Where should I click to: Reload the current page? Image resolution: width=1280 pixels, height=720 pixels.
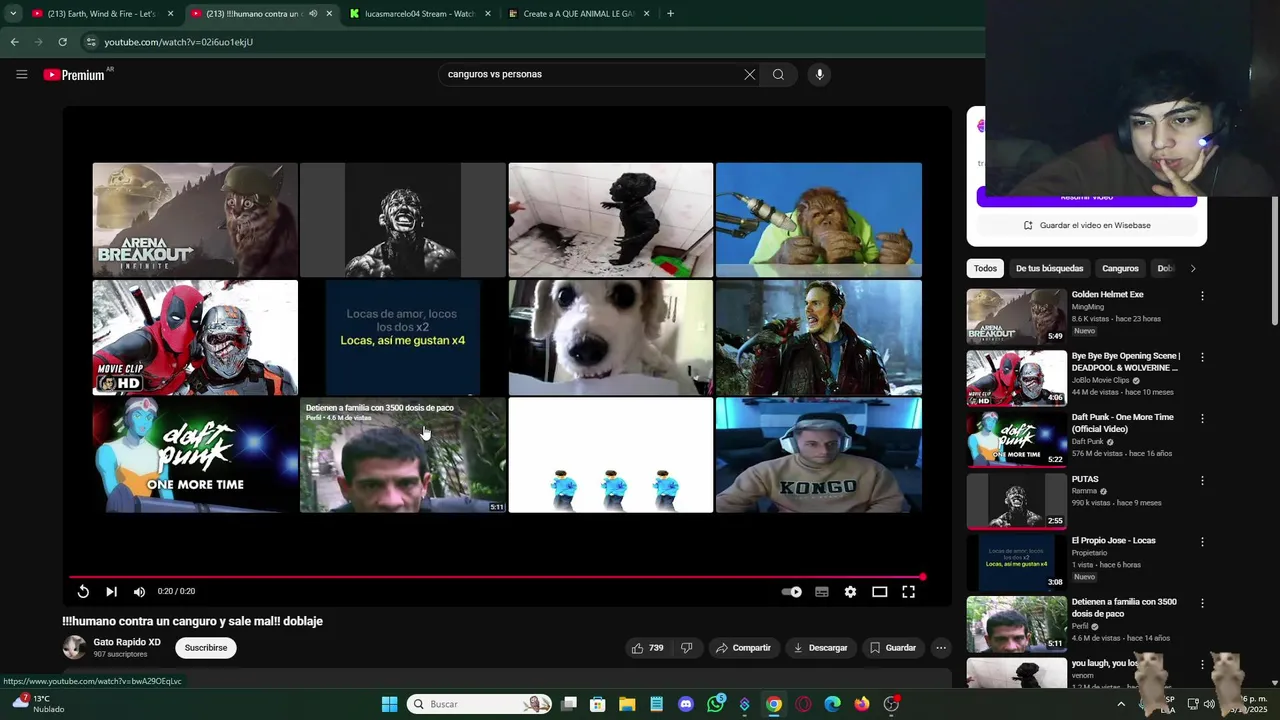(x=62, y=42)
